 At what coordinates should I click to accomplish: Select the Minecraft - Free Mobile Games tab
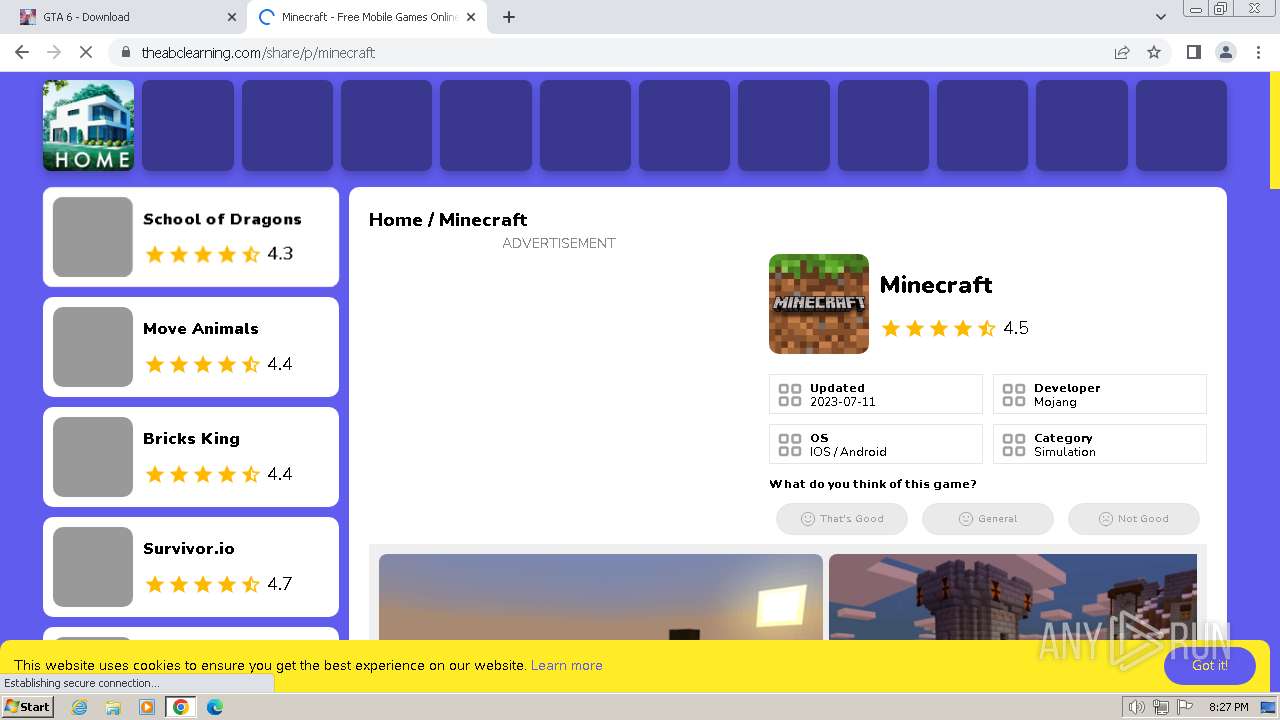pyautogui.click(x=368, y=17)
